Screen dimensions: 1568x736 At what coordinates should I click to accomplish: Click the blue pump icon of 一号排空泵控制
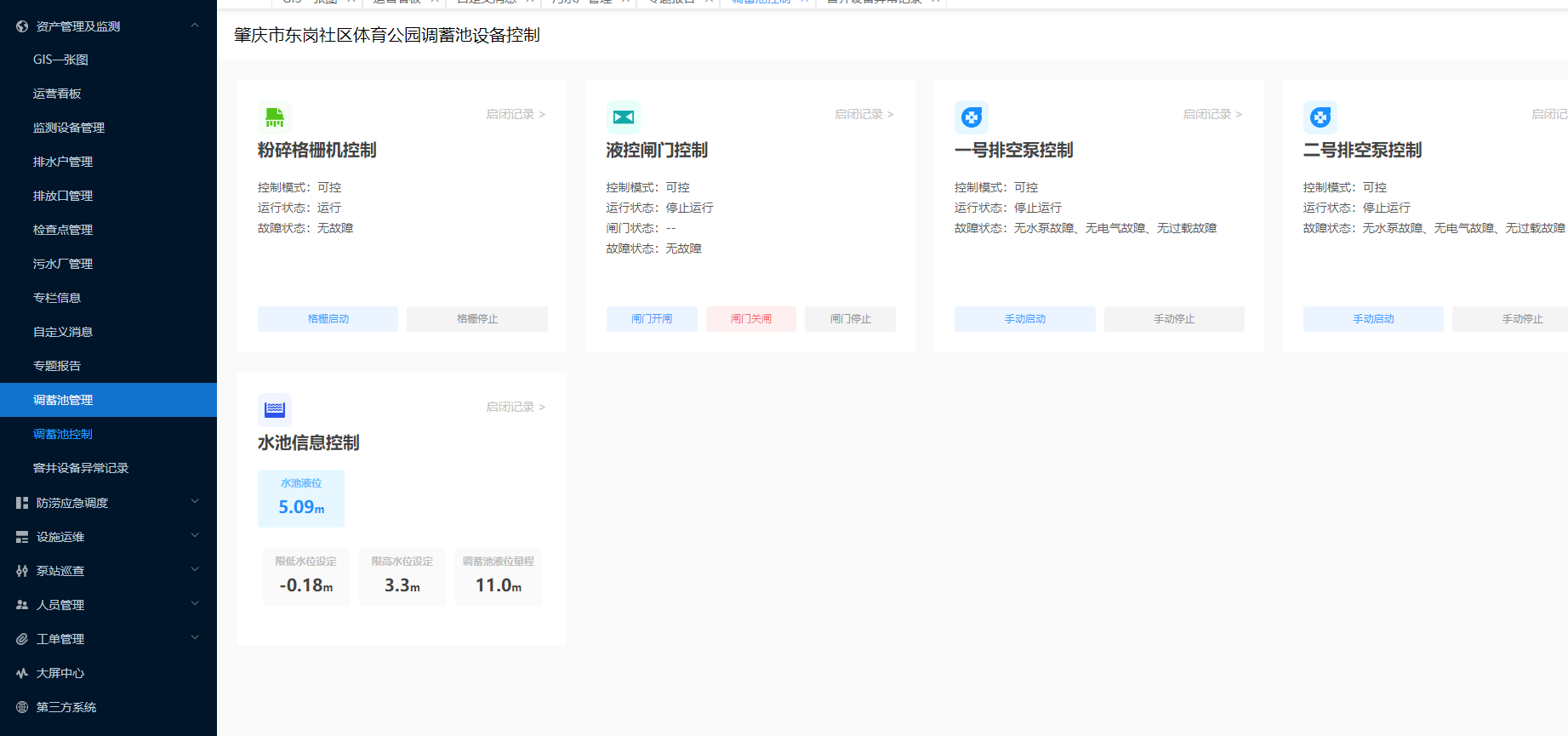(x=972, y=117)
